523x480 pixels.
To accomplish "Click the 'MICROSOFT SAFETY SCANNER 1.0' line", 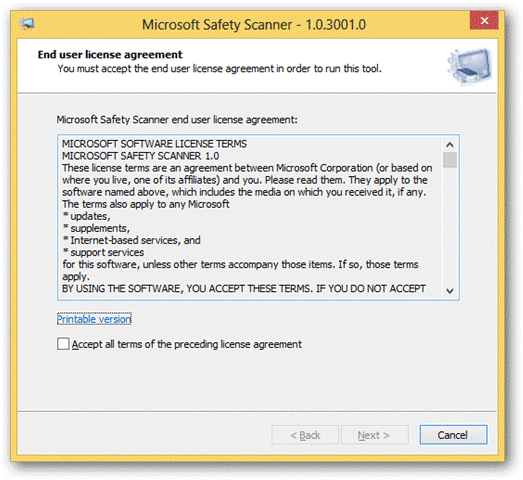I will coord(141,156).
